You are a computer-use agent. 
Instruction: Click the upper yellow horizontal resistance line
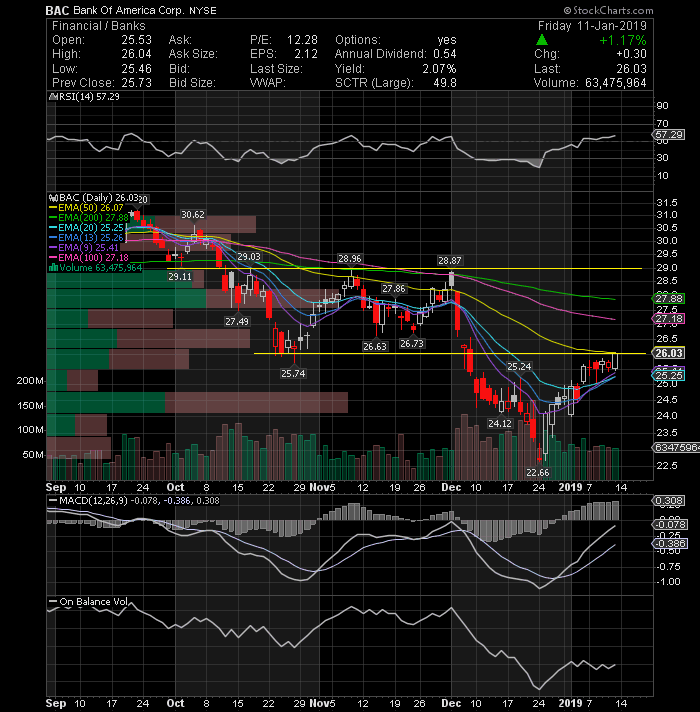(404, 268)
